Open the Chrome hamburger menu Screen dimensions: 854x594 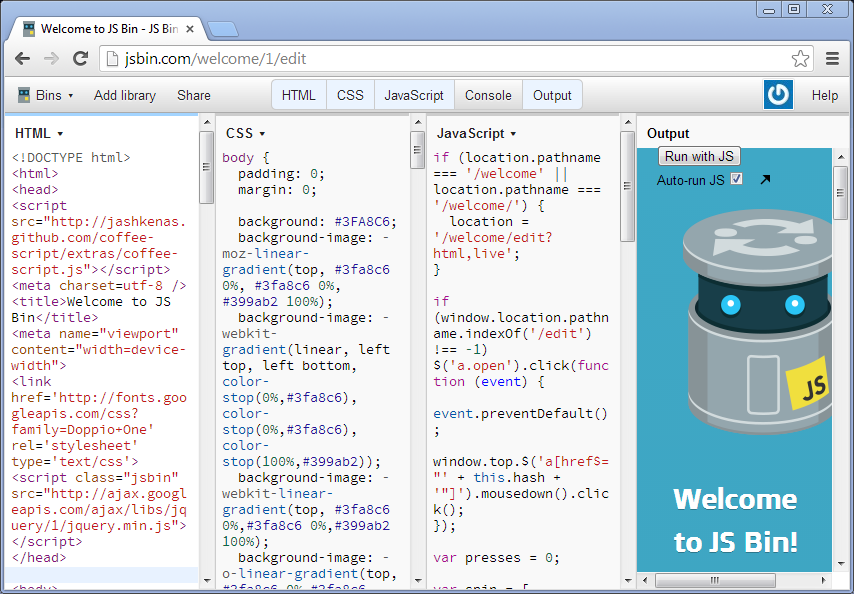click(x=832, y=58)
